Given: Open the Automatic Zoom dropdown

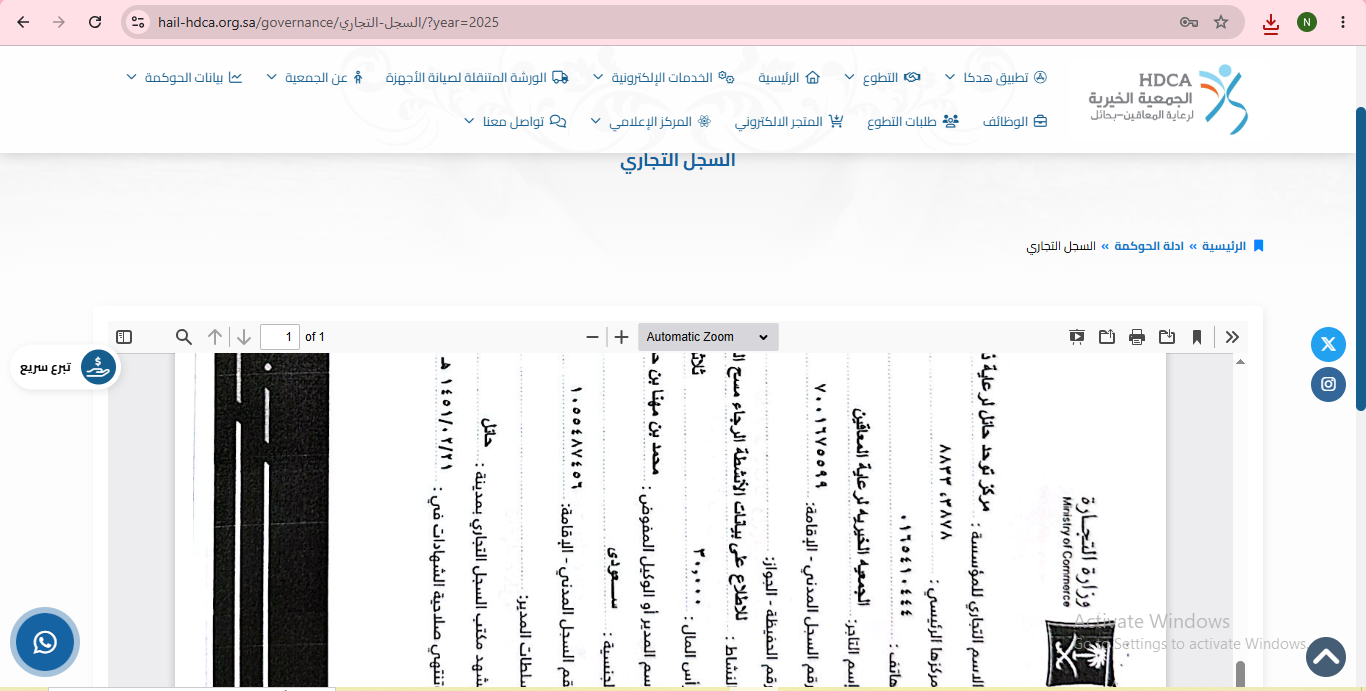Looking at the screenshot, I should coord(708,337).
